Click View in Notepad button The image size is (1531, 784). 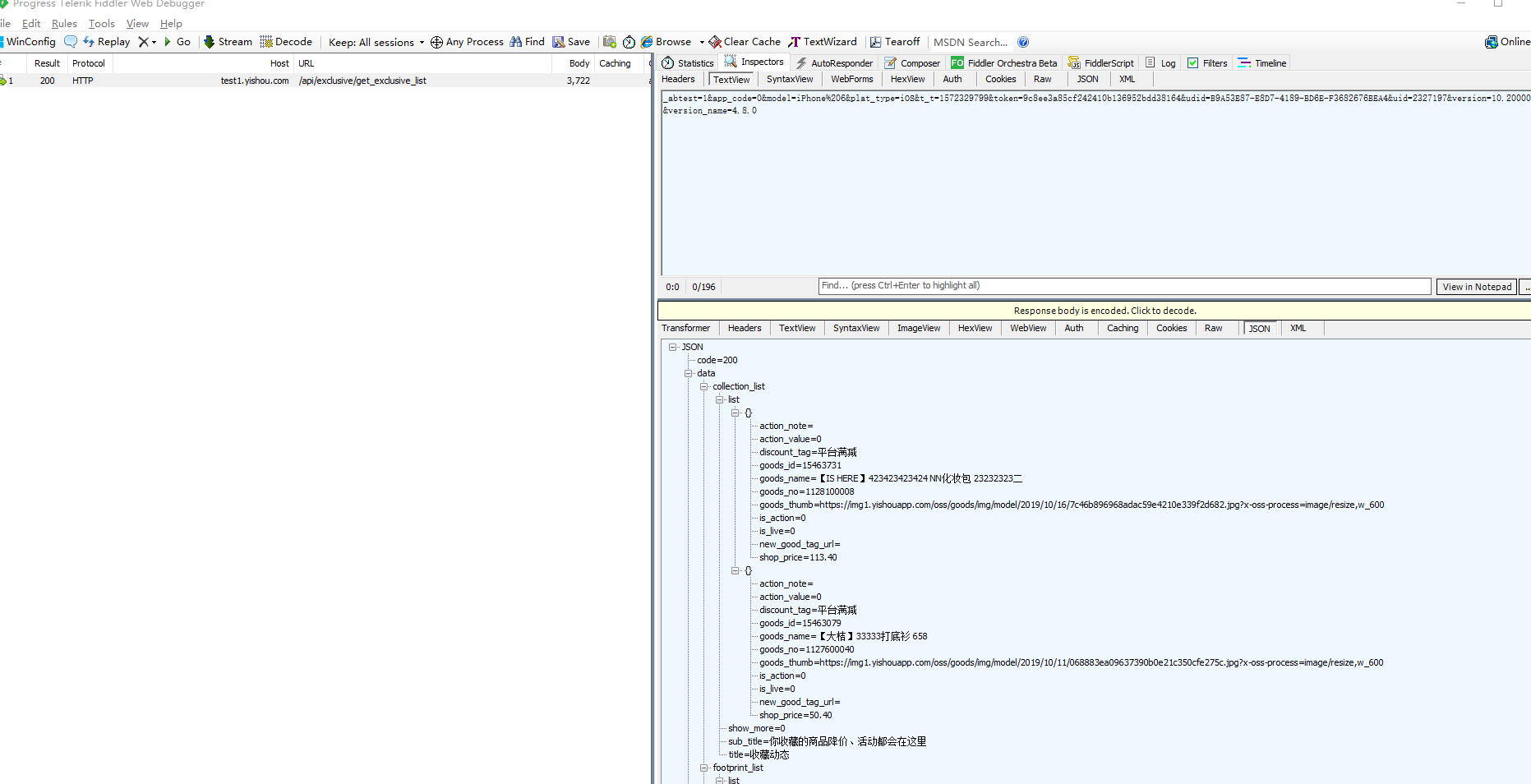(1477, 287)
